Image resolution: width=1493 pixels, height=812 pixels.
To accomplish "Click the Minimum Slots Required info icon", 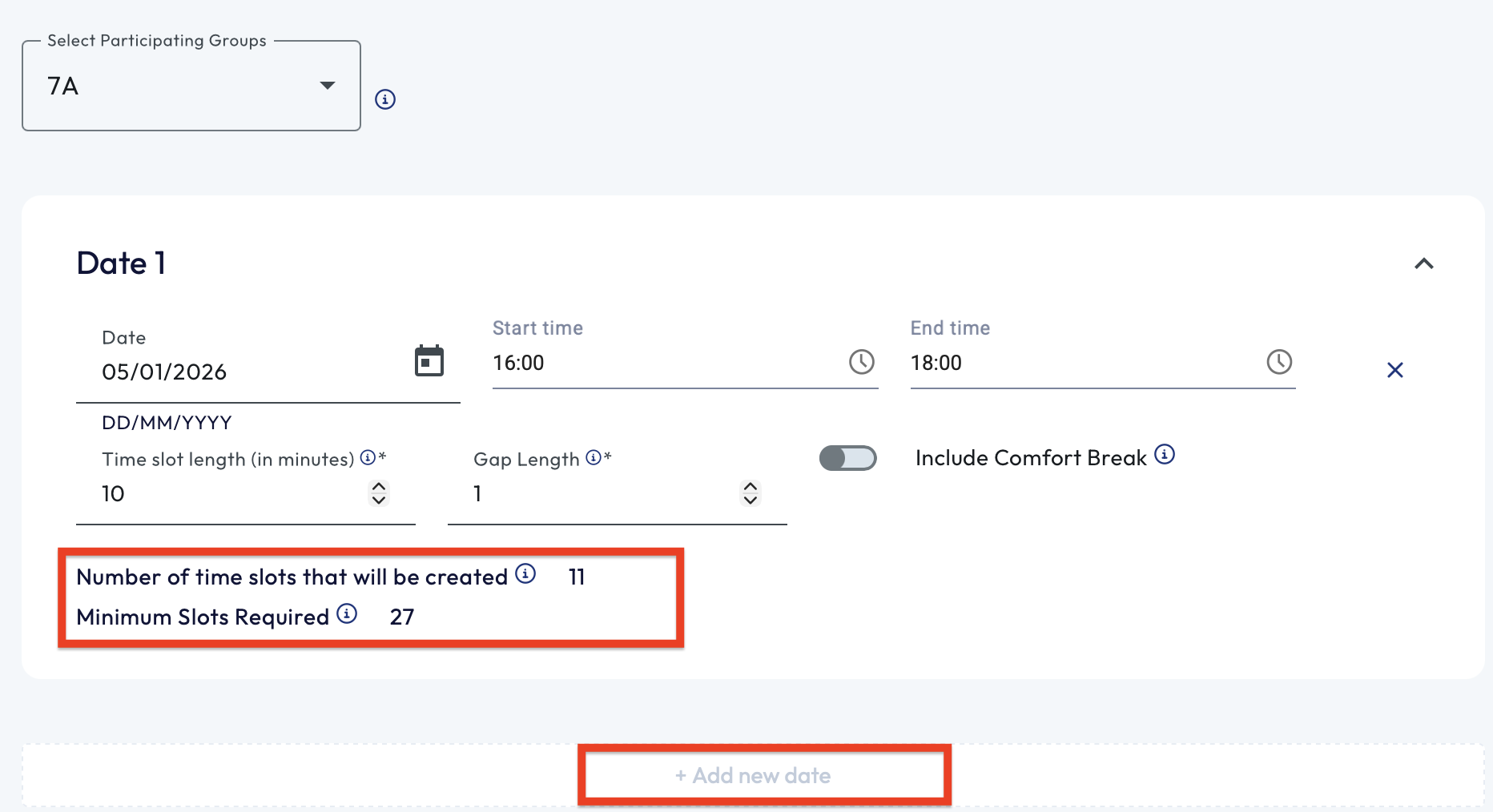I will pyautogui.click(x=347, y=613).
